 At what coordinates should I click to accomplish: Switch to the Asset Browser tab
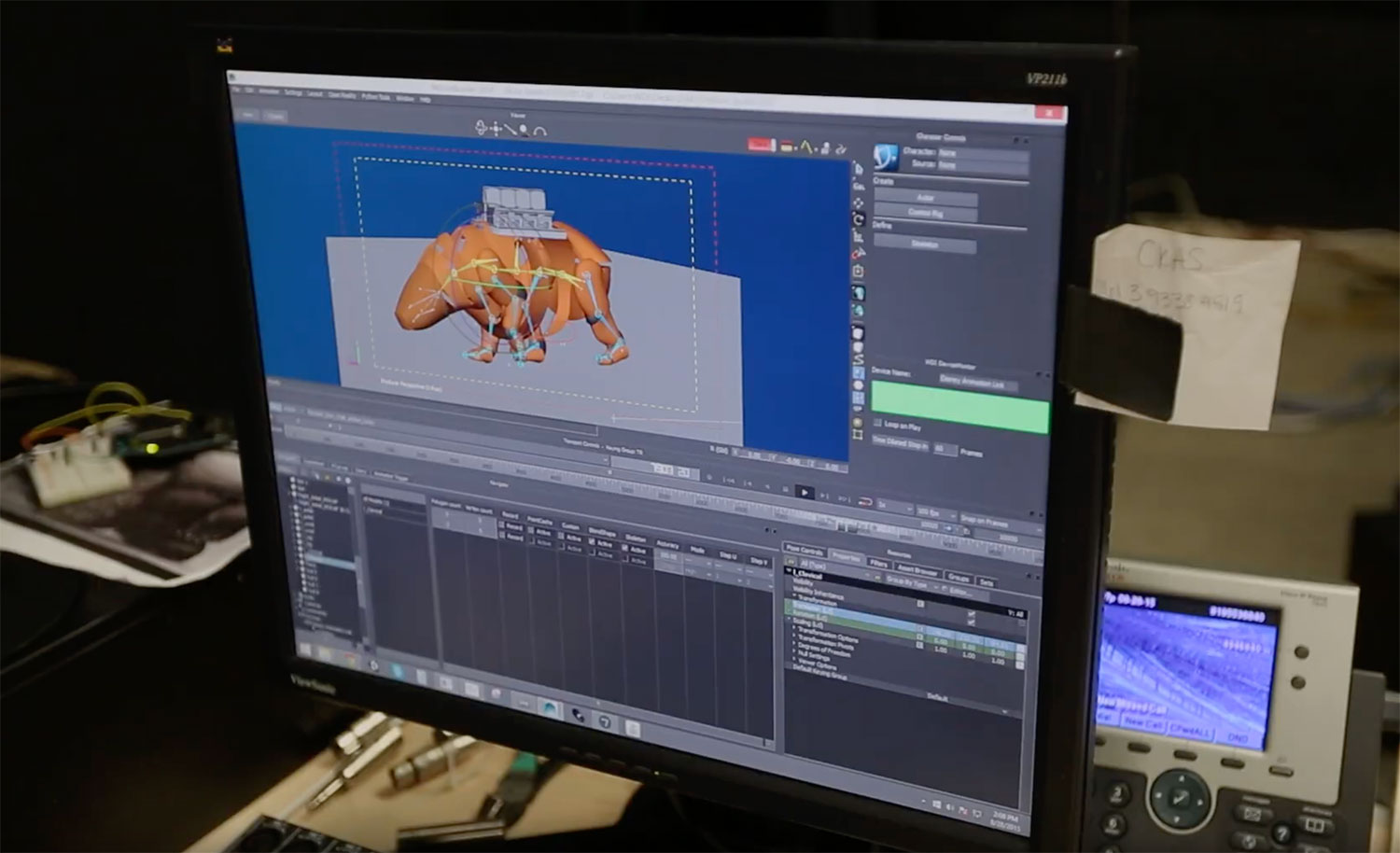pyautogui.click(x=917, y=570)
